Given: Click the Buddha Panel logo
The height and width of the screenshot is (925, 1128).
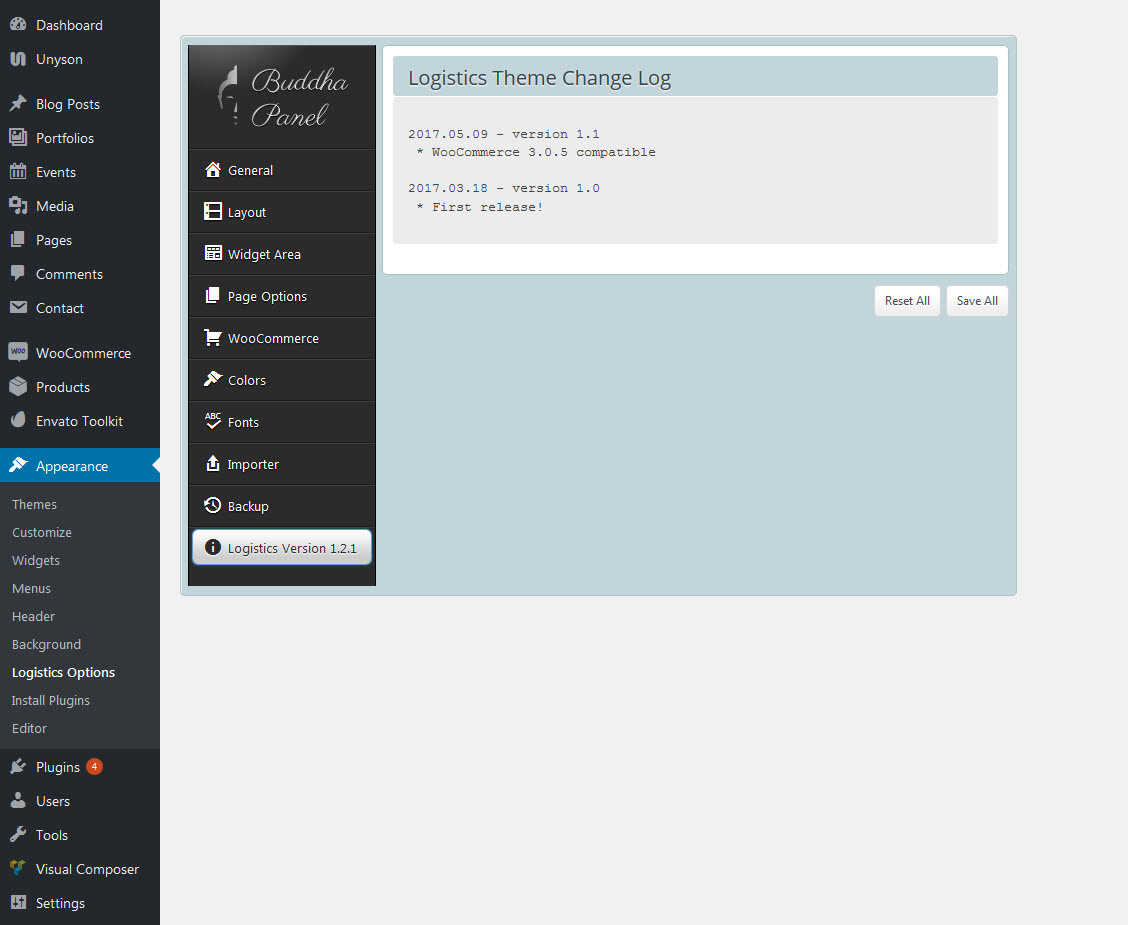Looking at the screenshot, I should click(282, 97).
